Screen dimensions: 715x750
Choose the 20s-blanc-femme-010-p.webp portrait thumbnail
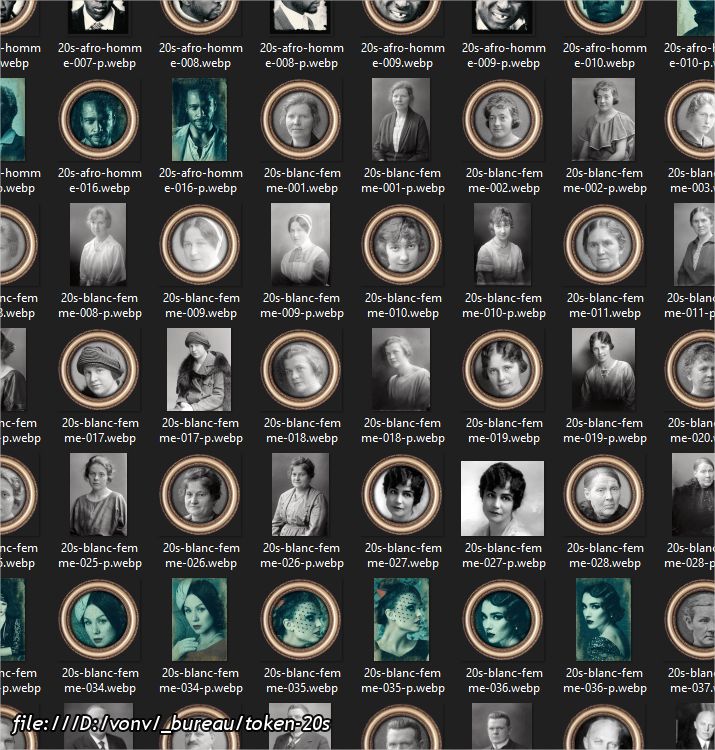pos(502,244)
